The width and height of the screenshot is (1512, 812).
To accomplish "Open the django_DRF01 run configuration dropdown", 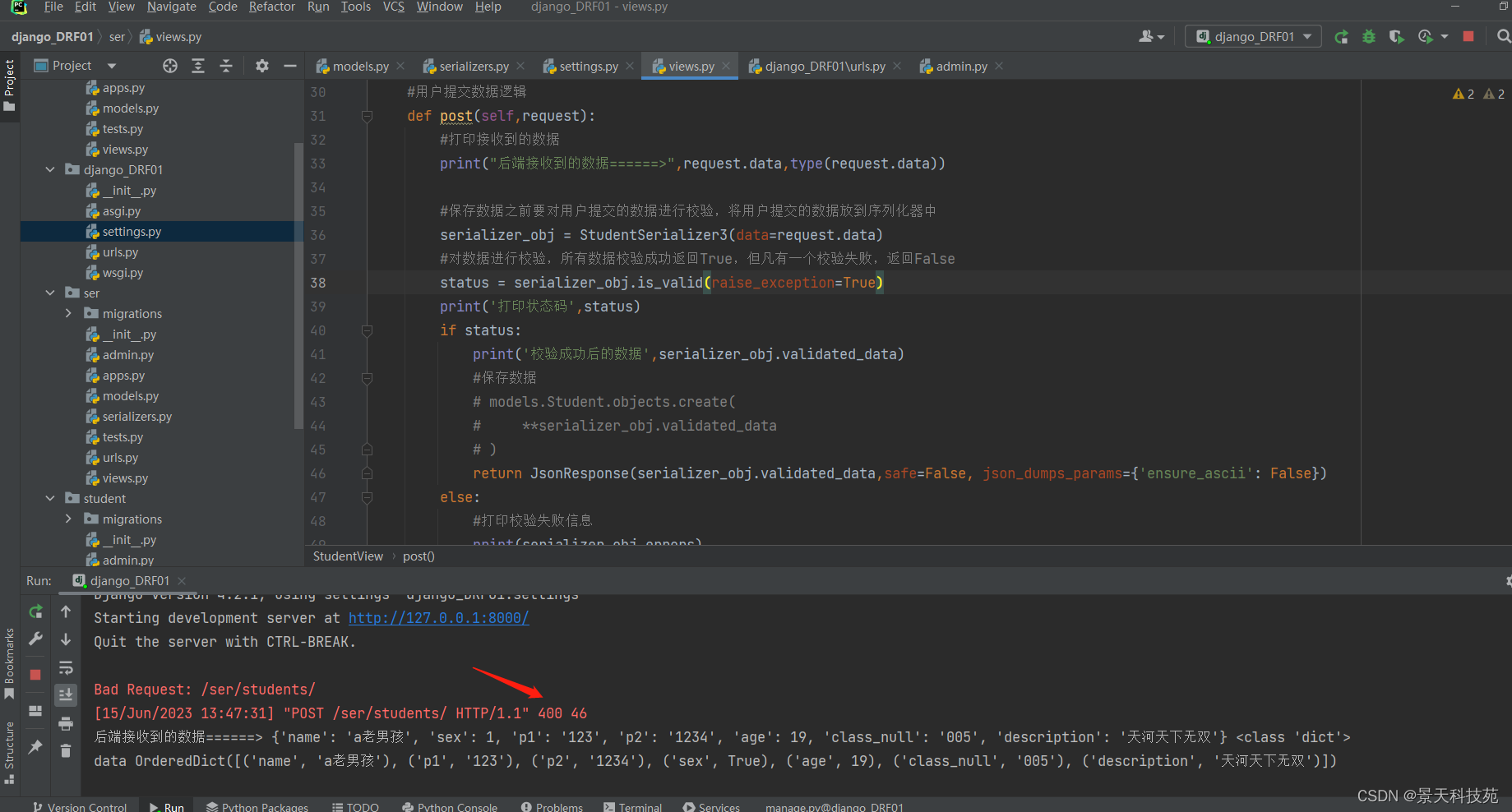I will (1254, 36).
